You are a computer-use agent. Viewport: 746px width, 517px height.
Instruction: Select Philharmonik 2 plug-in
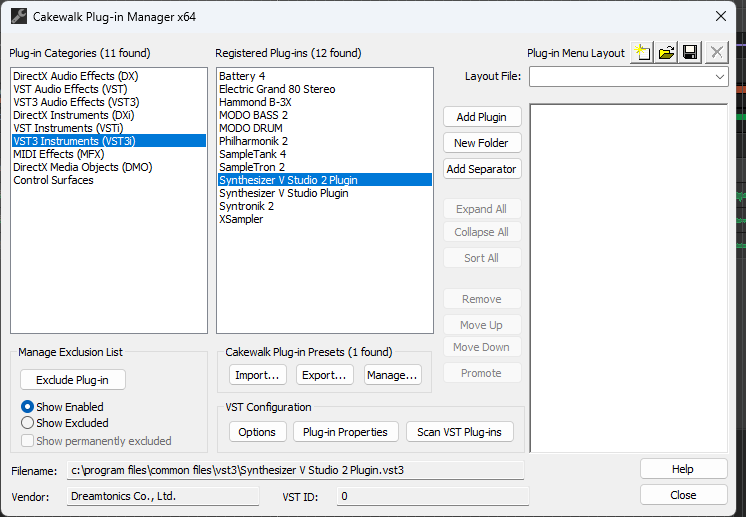coord(325,141)
